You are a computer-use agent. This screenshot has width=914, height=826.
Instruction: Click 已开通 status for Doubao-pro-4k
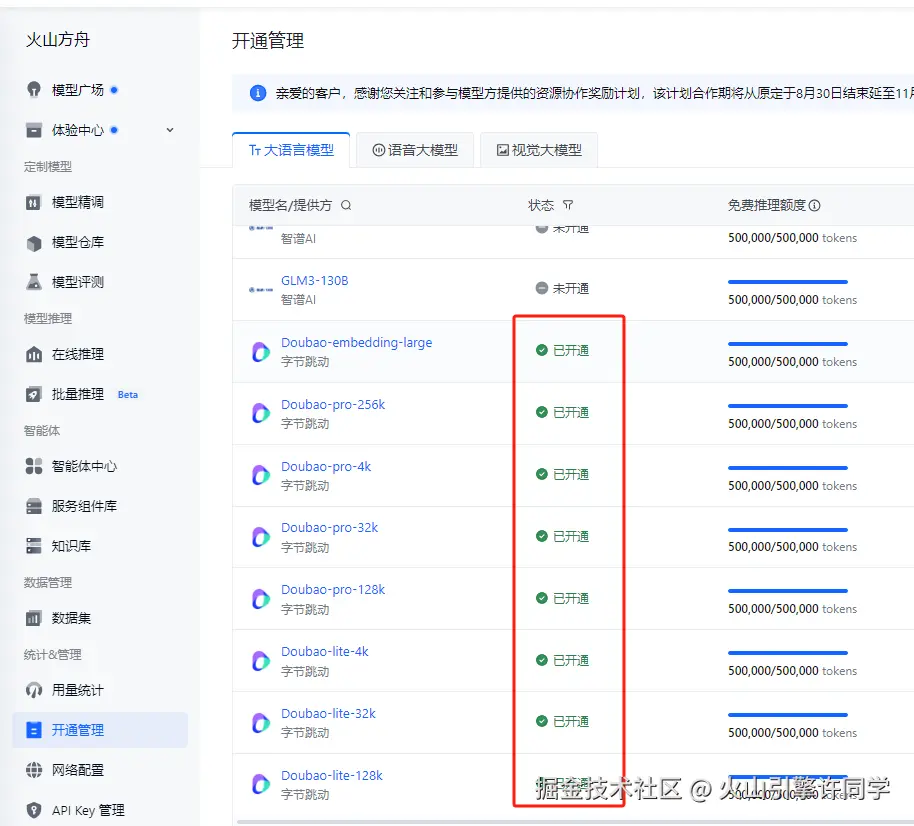[x=563, y=474]
